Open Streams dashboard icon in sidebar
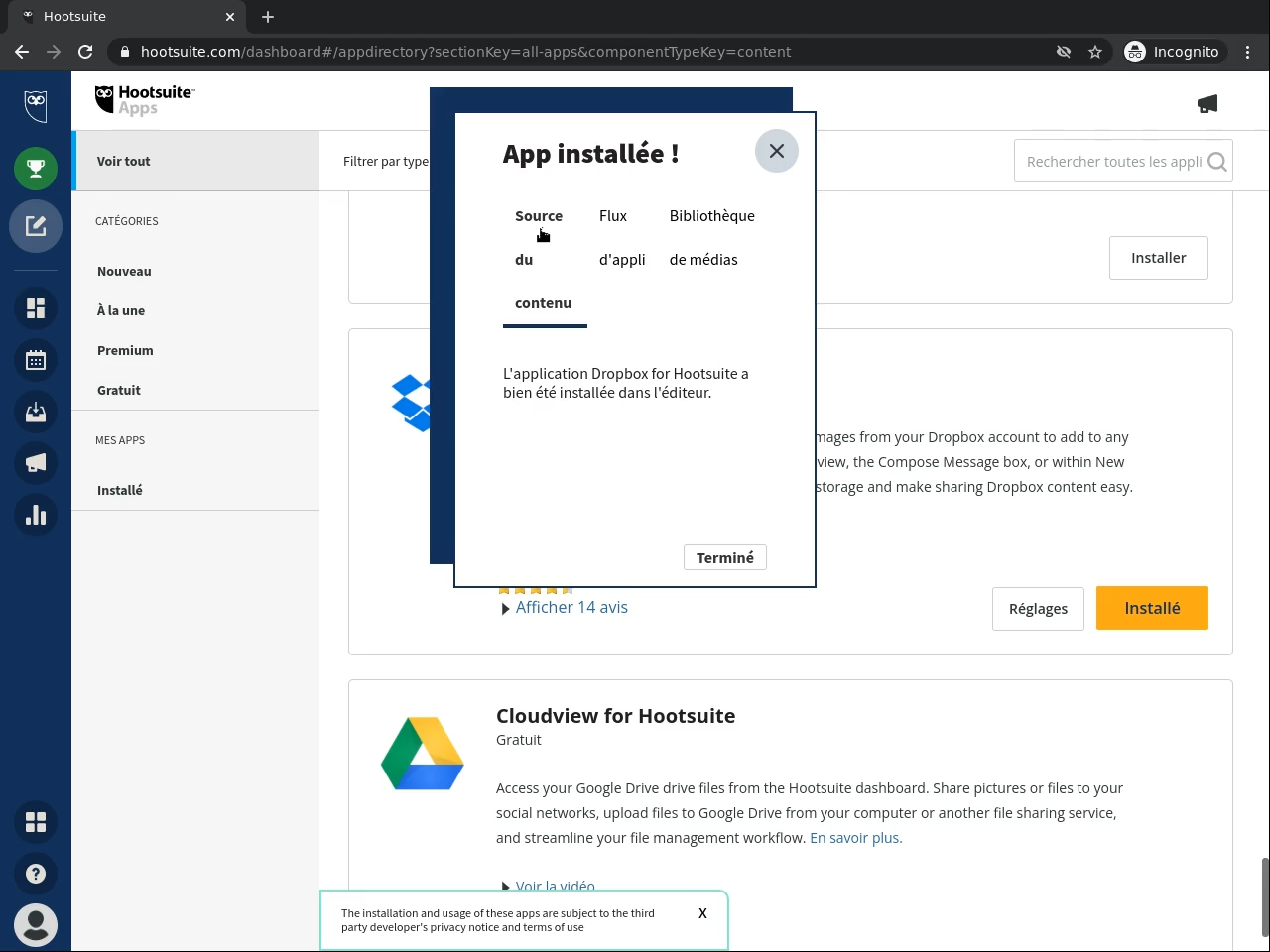The height and width of the screenshot is (952, 1270). coord(36,308)
